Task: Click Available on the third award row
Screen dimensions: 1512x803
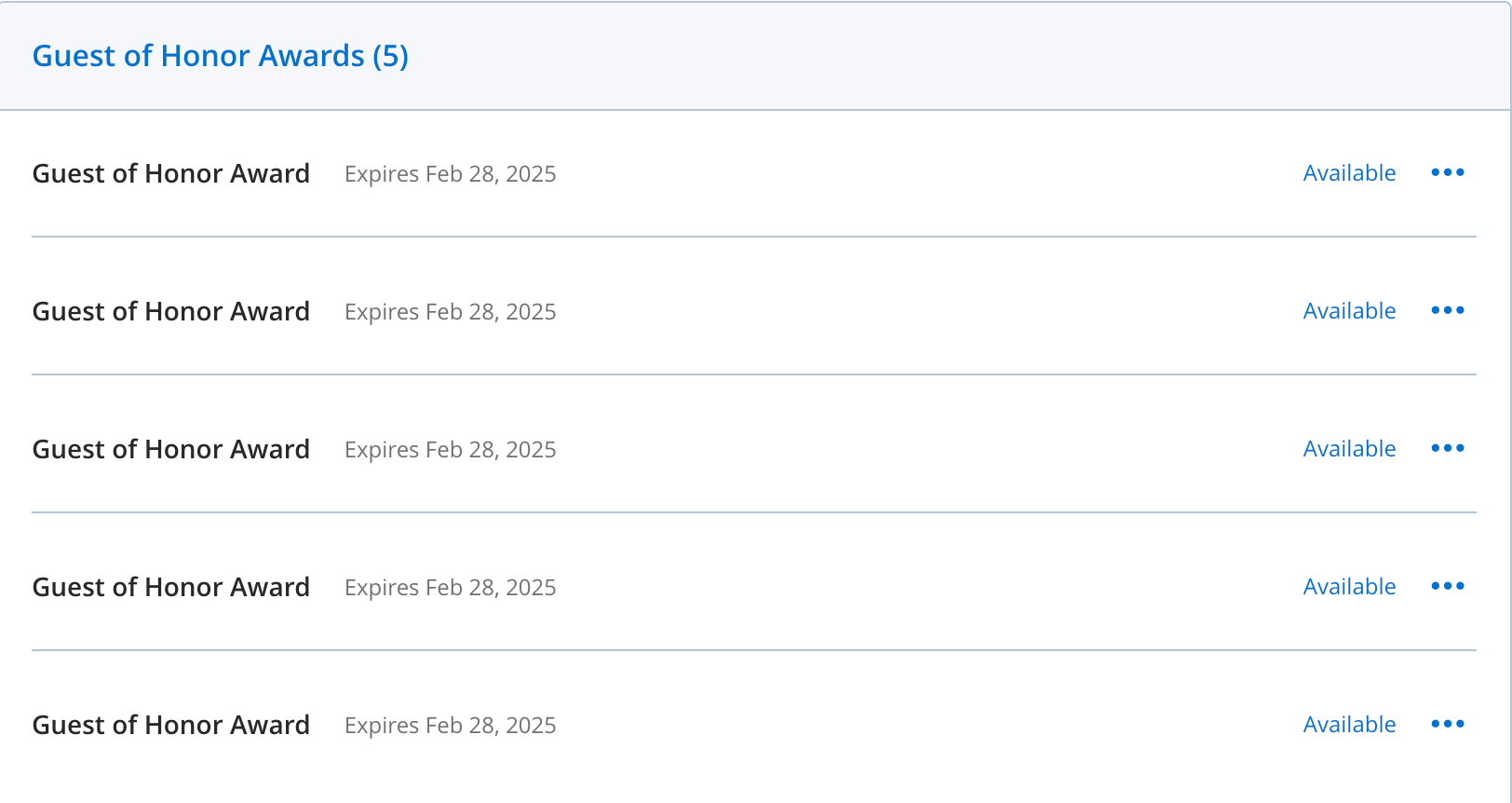Action: pos(1349,449)
